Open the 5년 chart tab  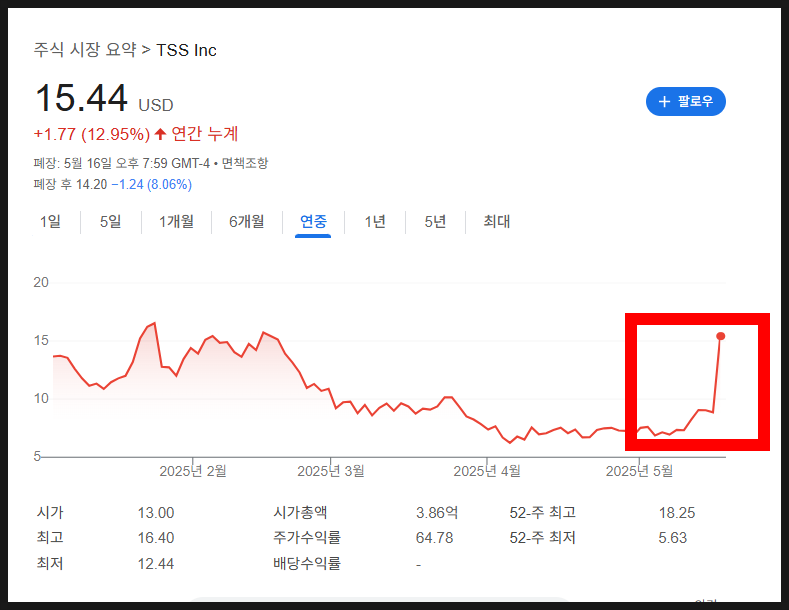point(435,221)
